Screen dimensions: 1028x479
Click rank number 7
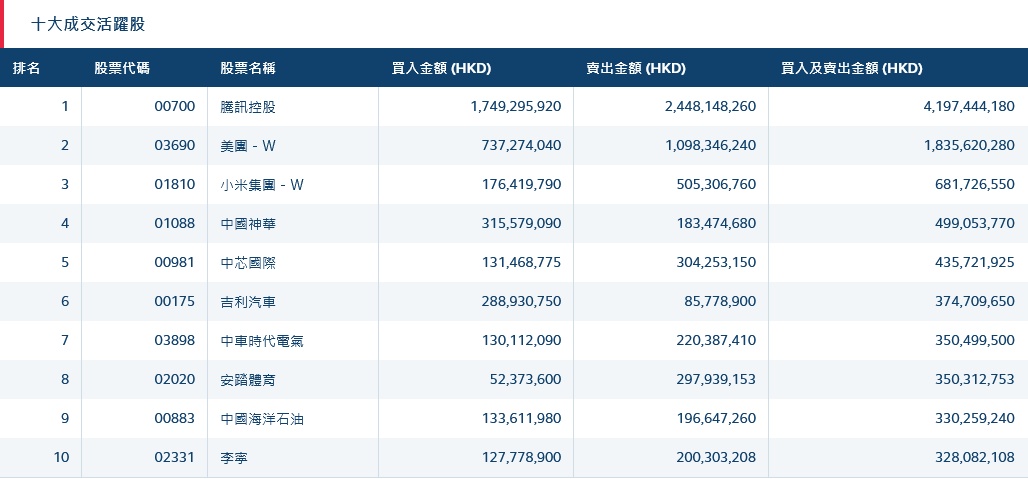[x=65, y=341]
